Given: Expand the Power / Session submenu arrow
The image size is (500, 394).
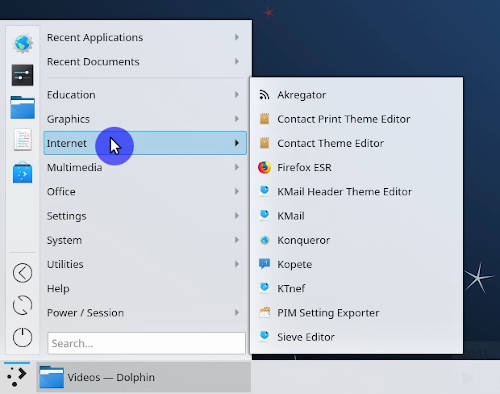Looking at the screenshot, I should click(237, 312).
